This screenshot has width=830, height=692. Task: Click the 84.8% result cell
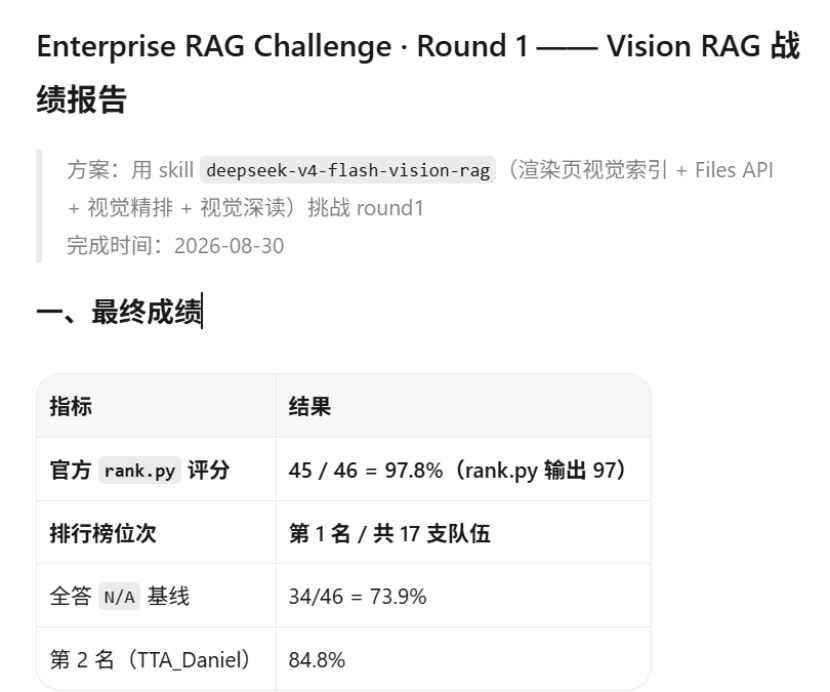tap(463, 660)
